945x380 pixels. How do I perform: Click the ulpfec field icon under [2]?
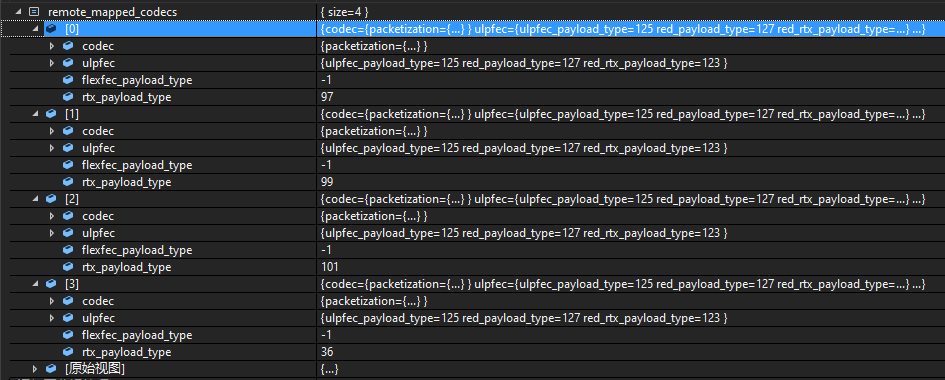click(68, 232)
